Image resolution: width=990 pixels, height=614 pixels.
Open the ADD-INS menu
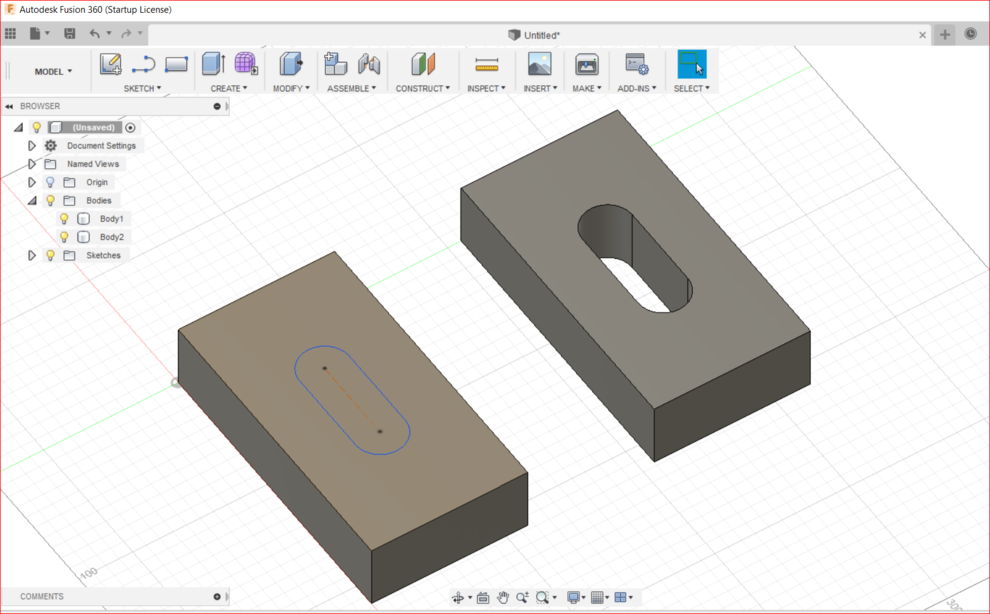pos(636,88)
